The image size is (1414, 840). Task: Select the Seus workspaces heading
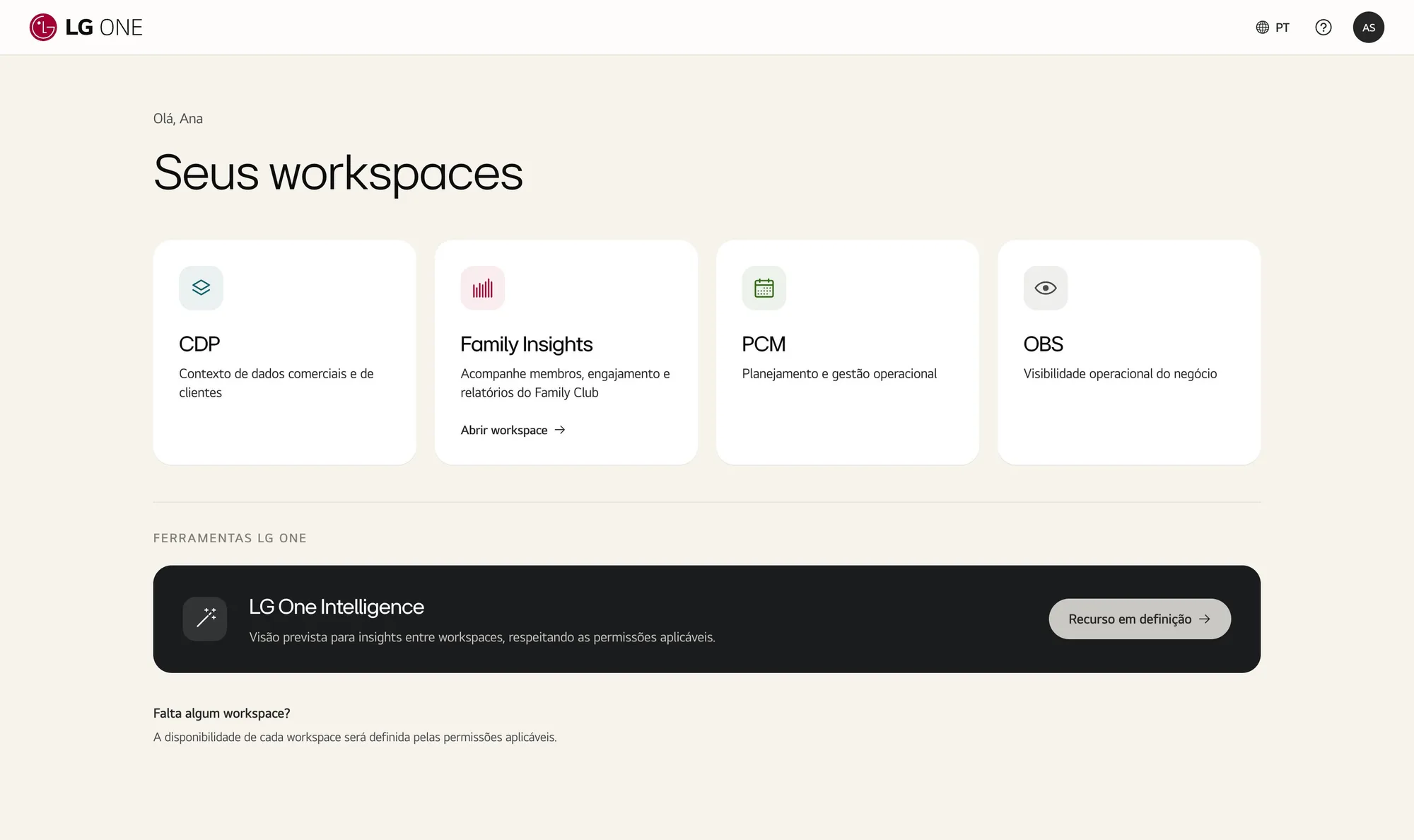[338, 173]
